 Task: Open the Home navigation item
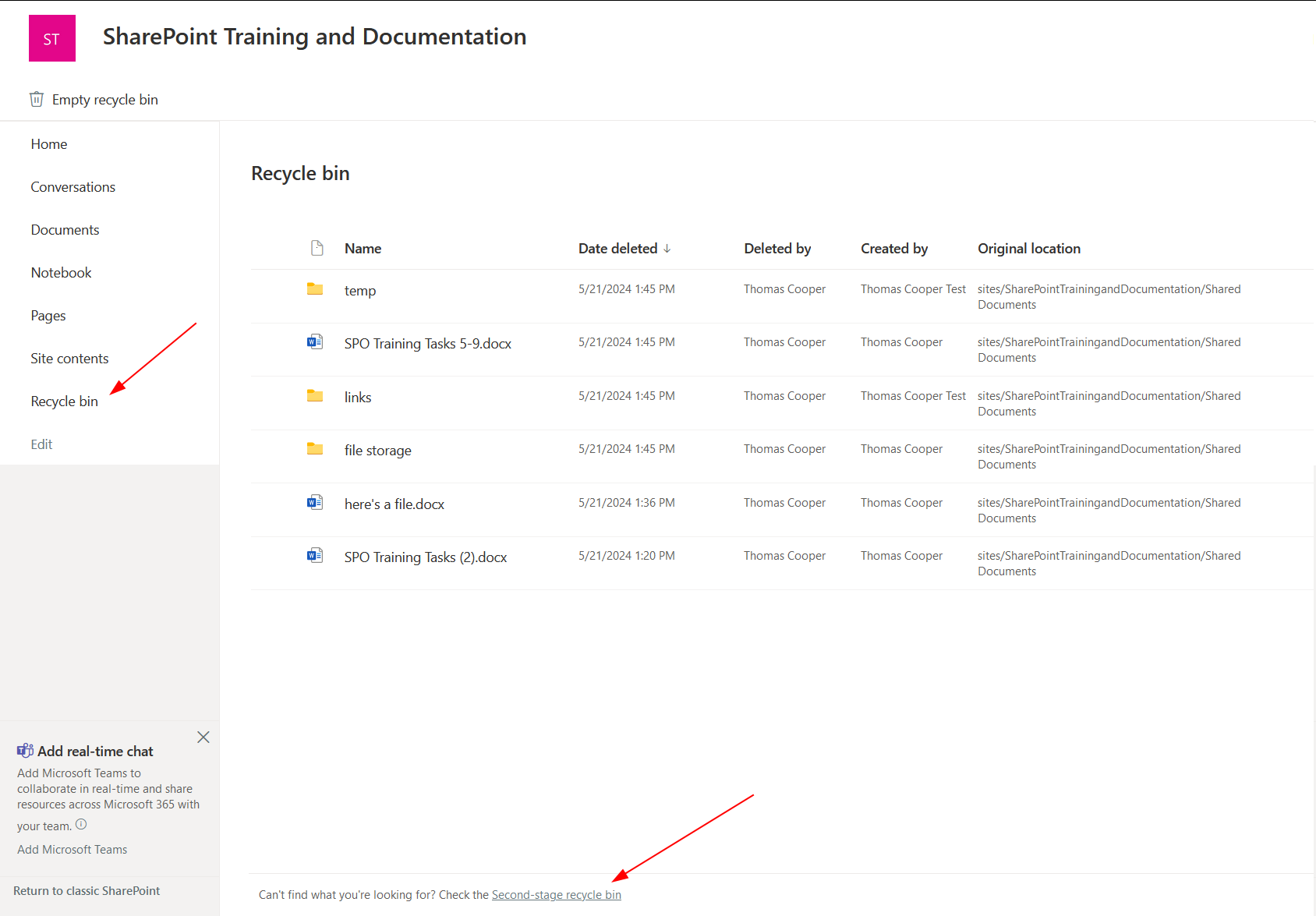[x=49, y=144]
